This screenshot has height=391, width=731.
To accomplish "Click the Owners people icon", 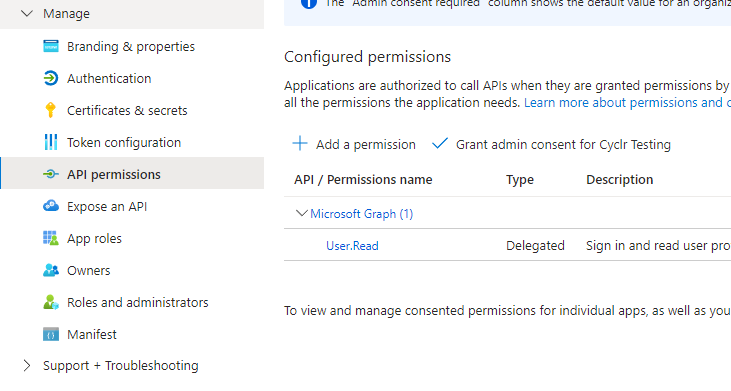I will 51,270.
